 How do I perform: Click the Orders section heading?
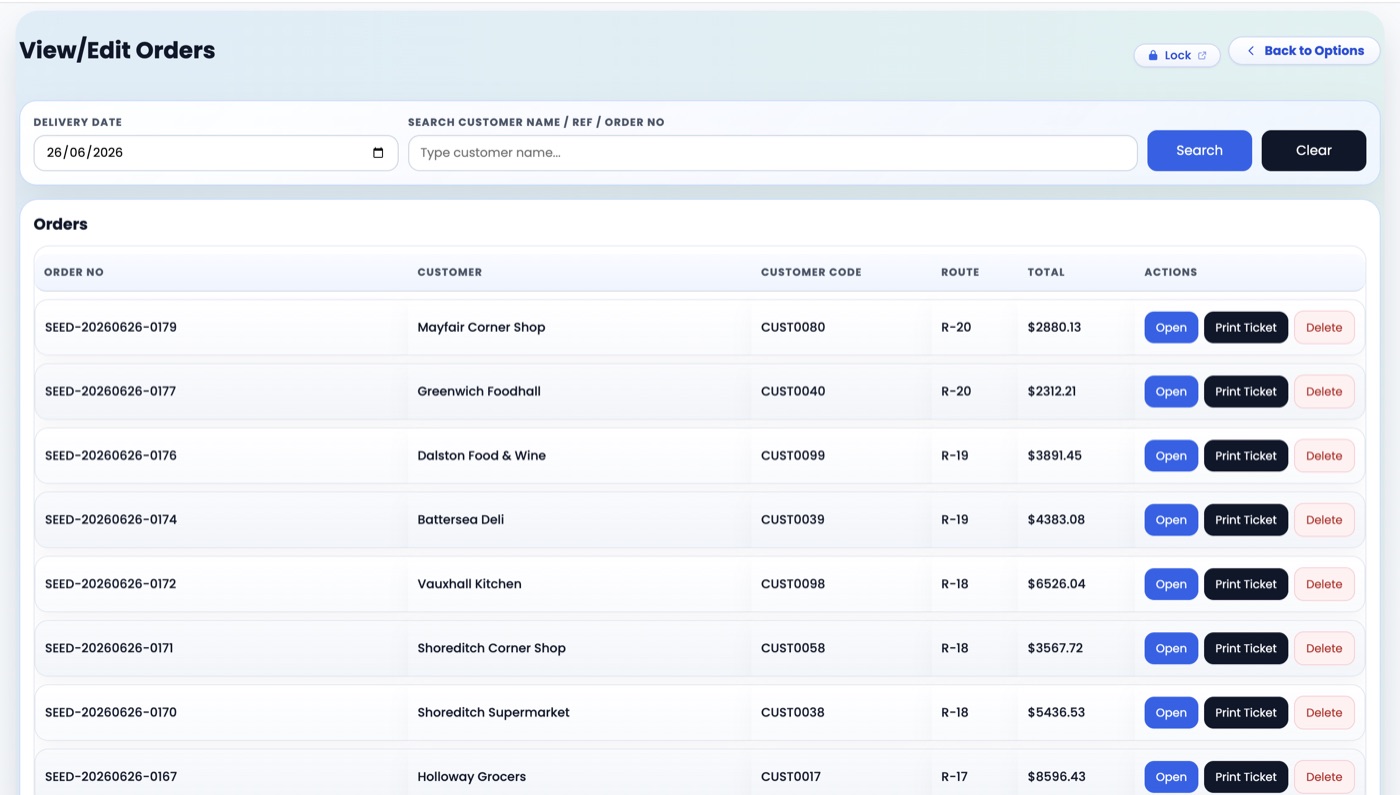(x=61, y=224)
